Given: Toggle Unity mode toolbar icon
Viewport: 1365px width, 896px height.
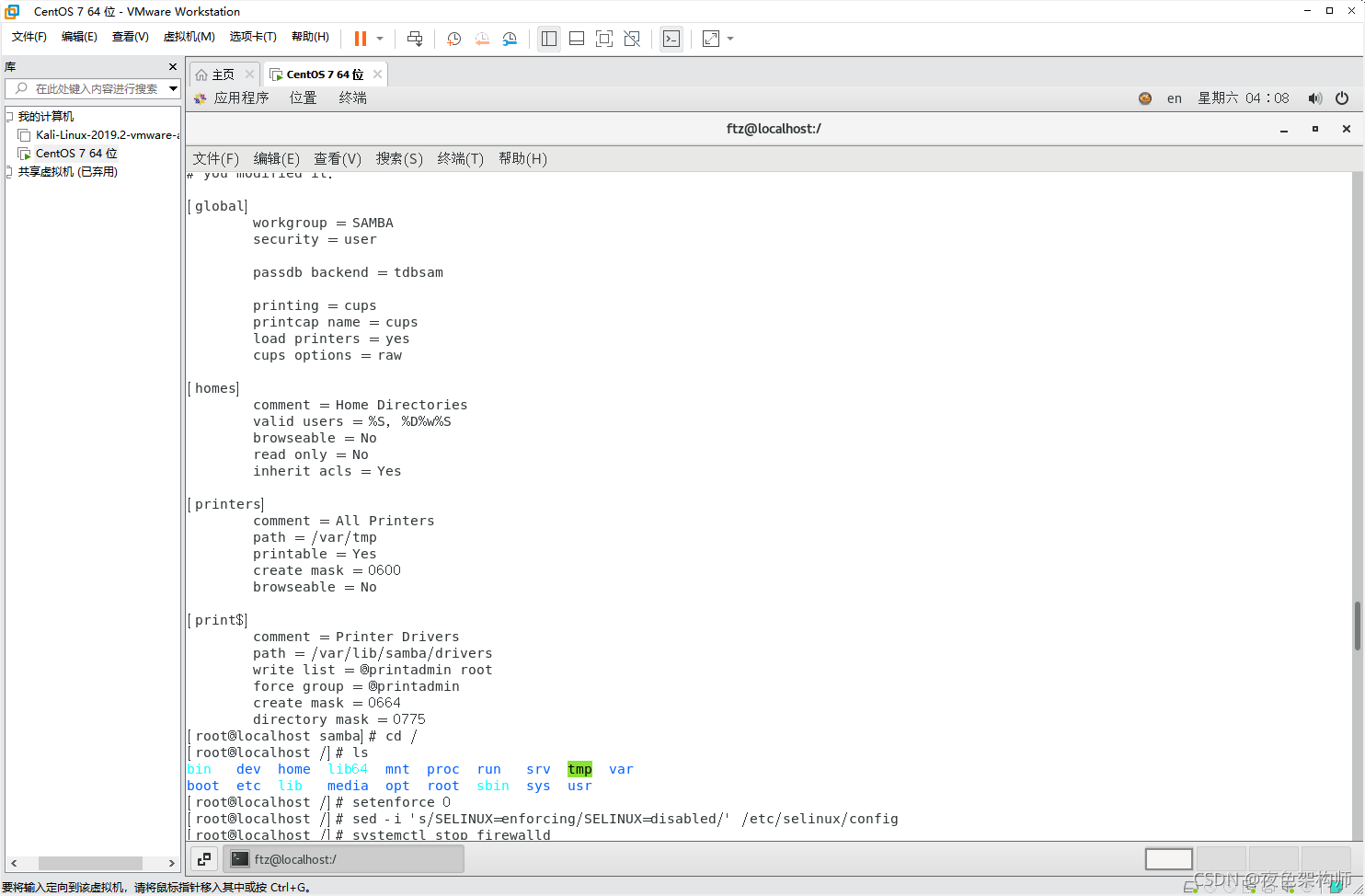Looking at the screenshot, I should [632, 39].
